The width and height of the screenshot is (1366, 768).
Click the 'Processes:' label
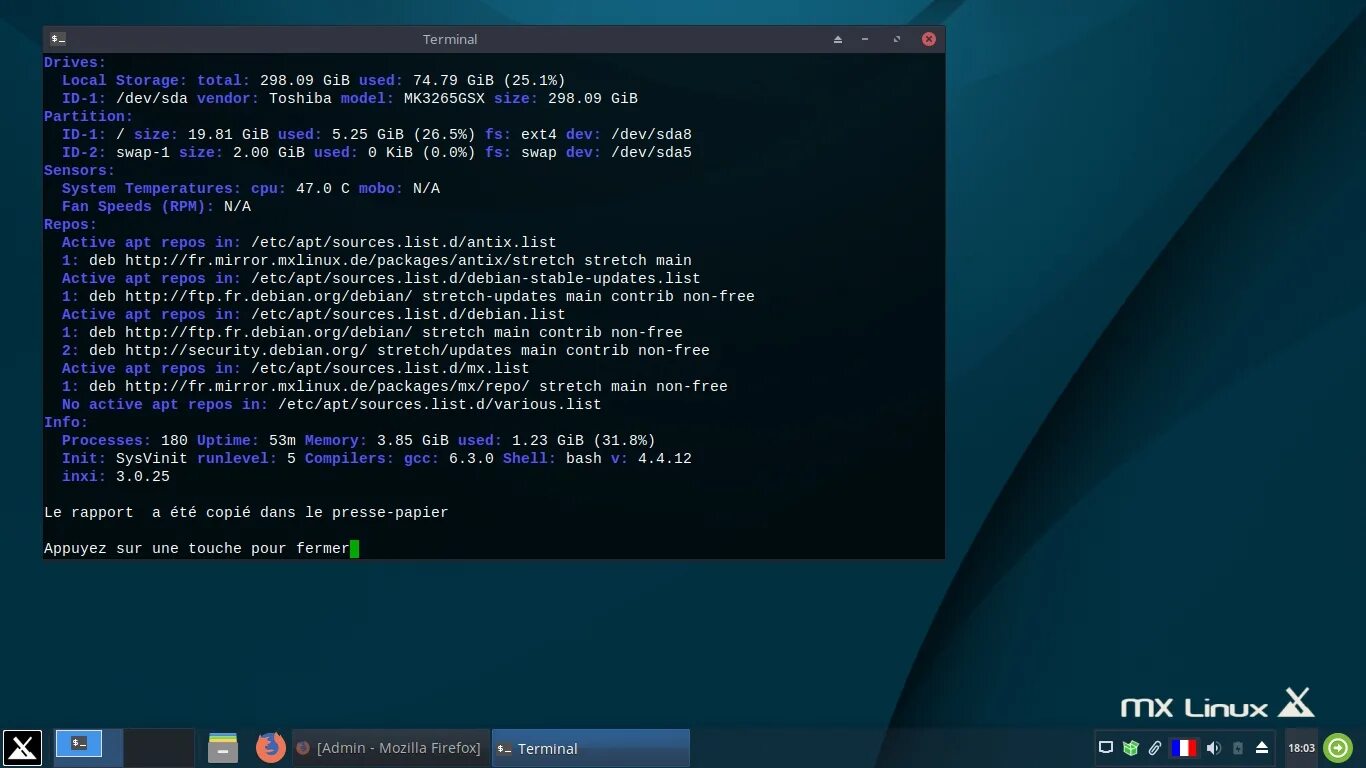pos(107,440)
